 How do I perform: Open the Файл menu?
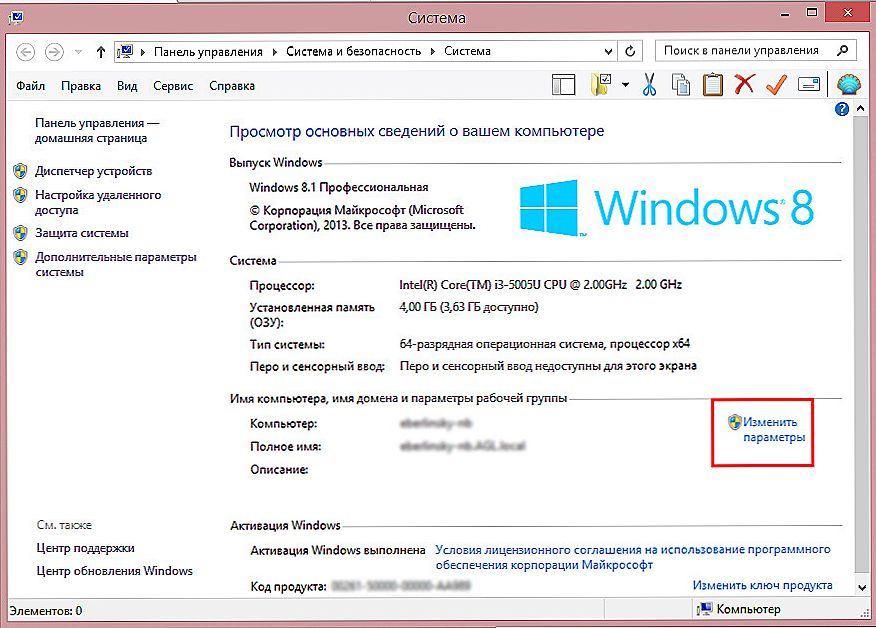pos(30,85)
